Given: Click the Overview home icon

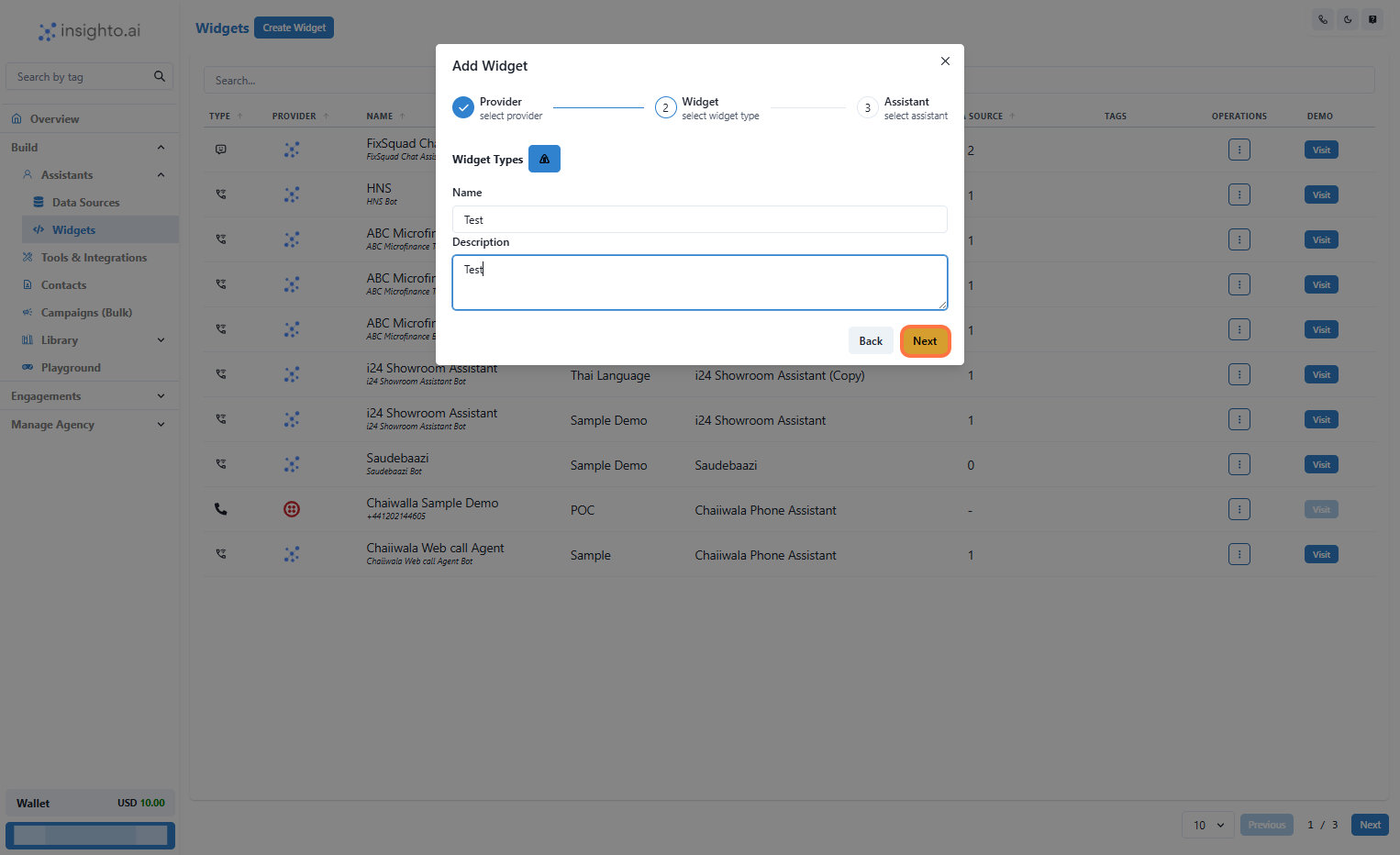Looking at the screenshot, I should click(17, 119).
